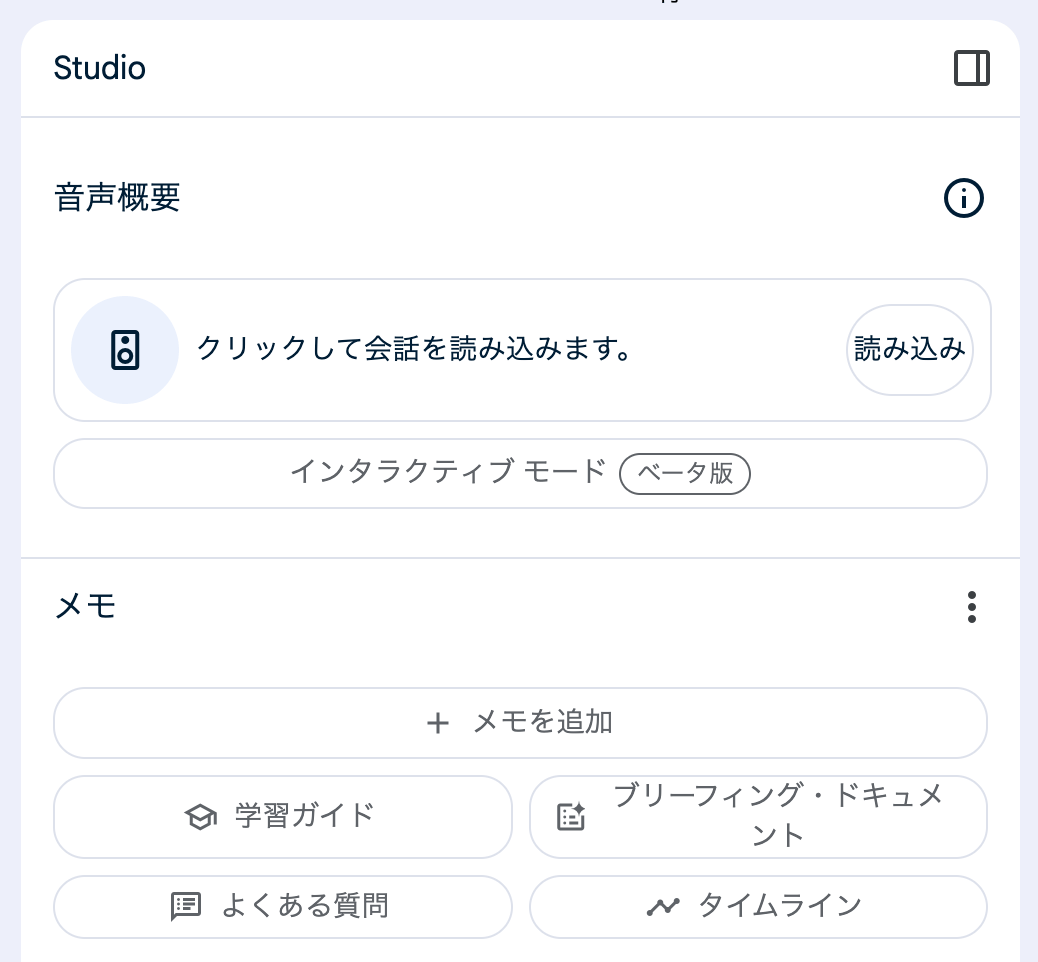
Task: Click the chat bubble icon for よくある質問
Action: tap(186, 907)
